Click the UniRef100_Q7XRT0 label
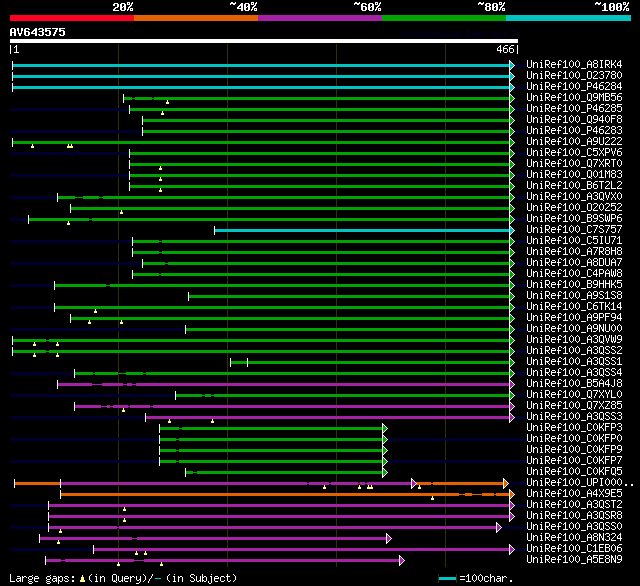640x586 pixels. 574,164
